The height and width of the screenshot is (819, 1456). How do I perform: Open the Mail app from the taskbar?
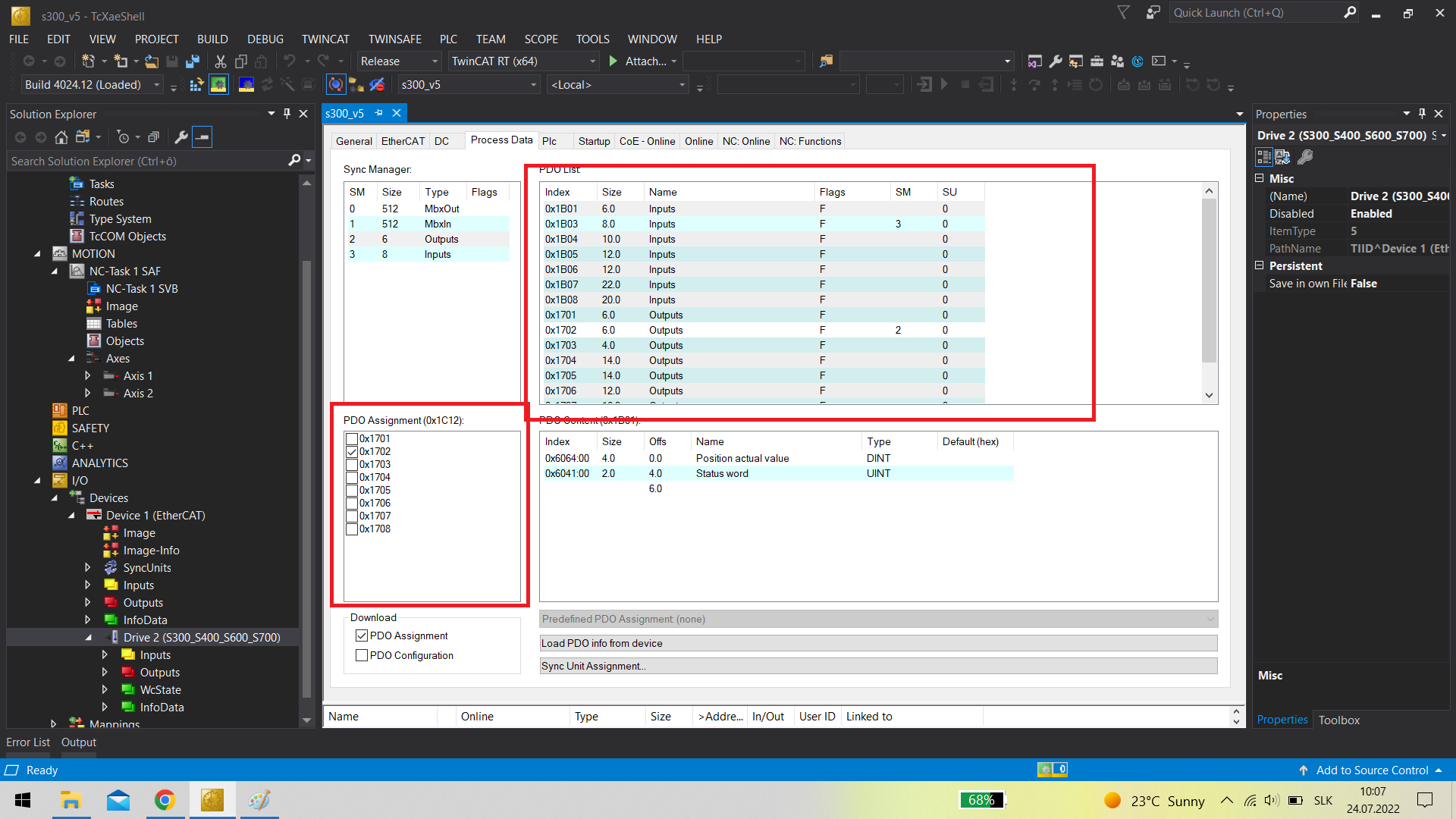[118, 800]
